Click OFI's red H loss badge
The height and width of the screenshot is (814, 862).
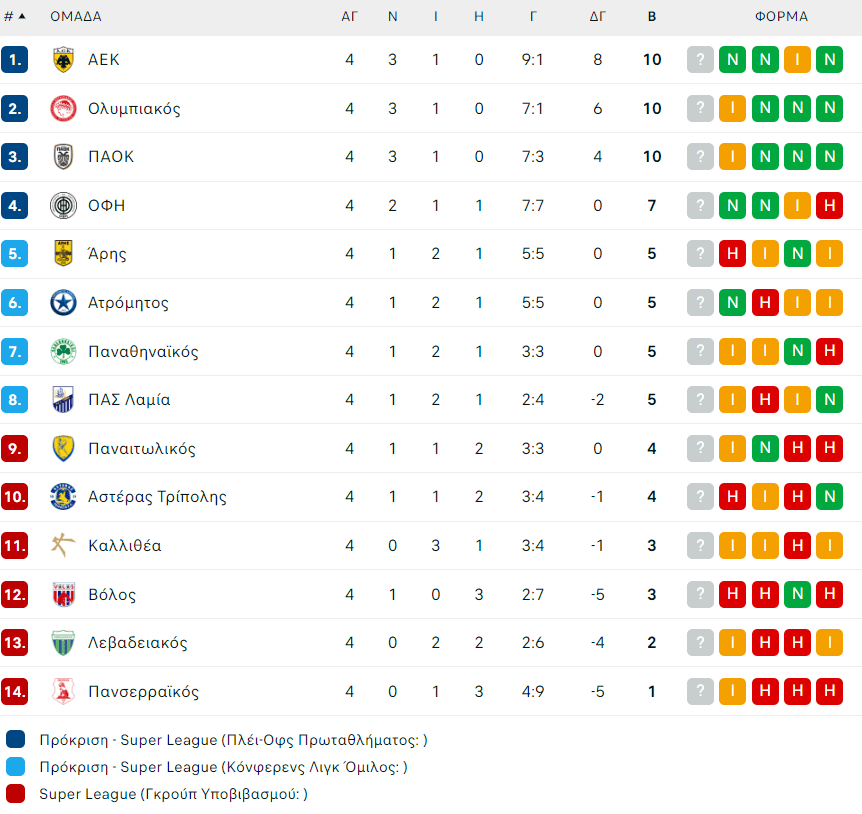[829, 205]
